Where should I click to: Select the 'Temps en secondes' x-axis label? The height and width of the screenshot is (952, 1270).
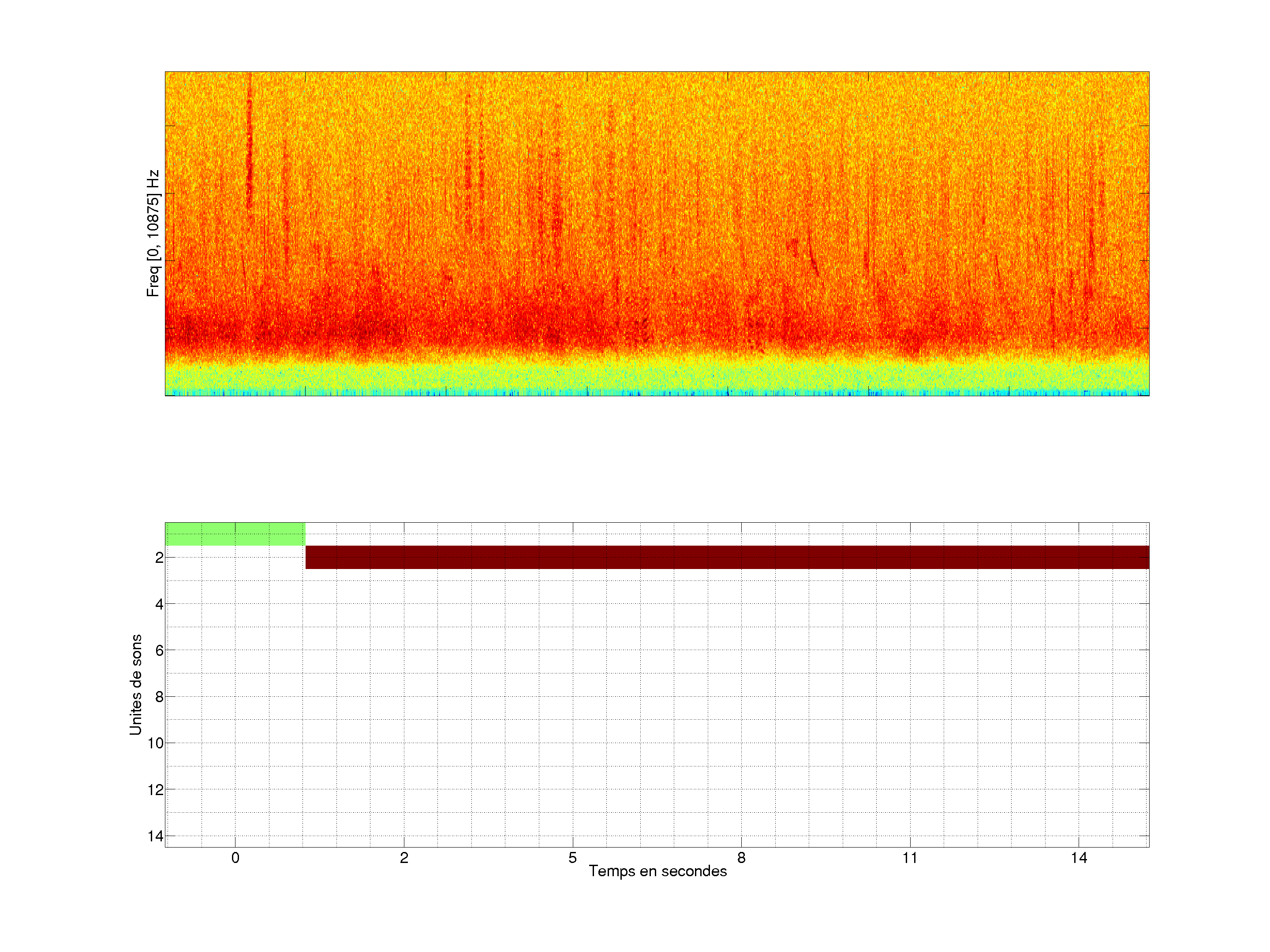[x=657, y=871]
